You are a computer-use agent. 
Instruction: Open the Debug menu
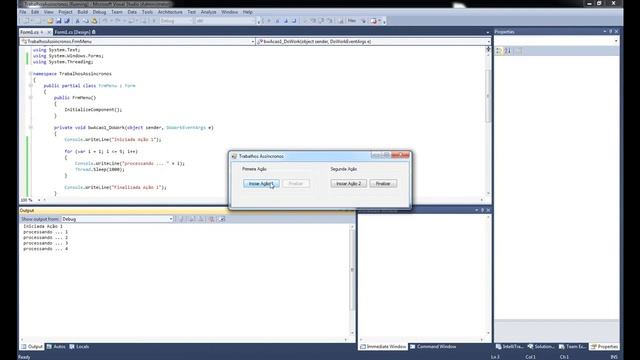[99, 12]
